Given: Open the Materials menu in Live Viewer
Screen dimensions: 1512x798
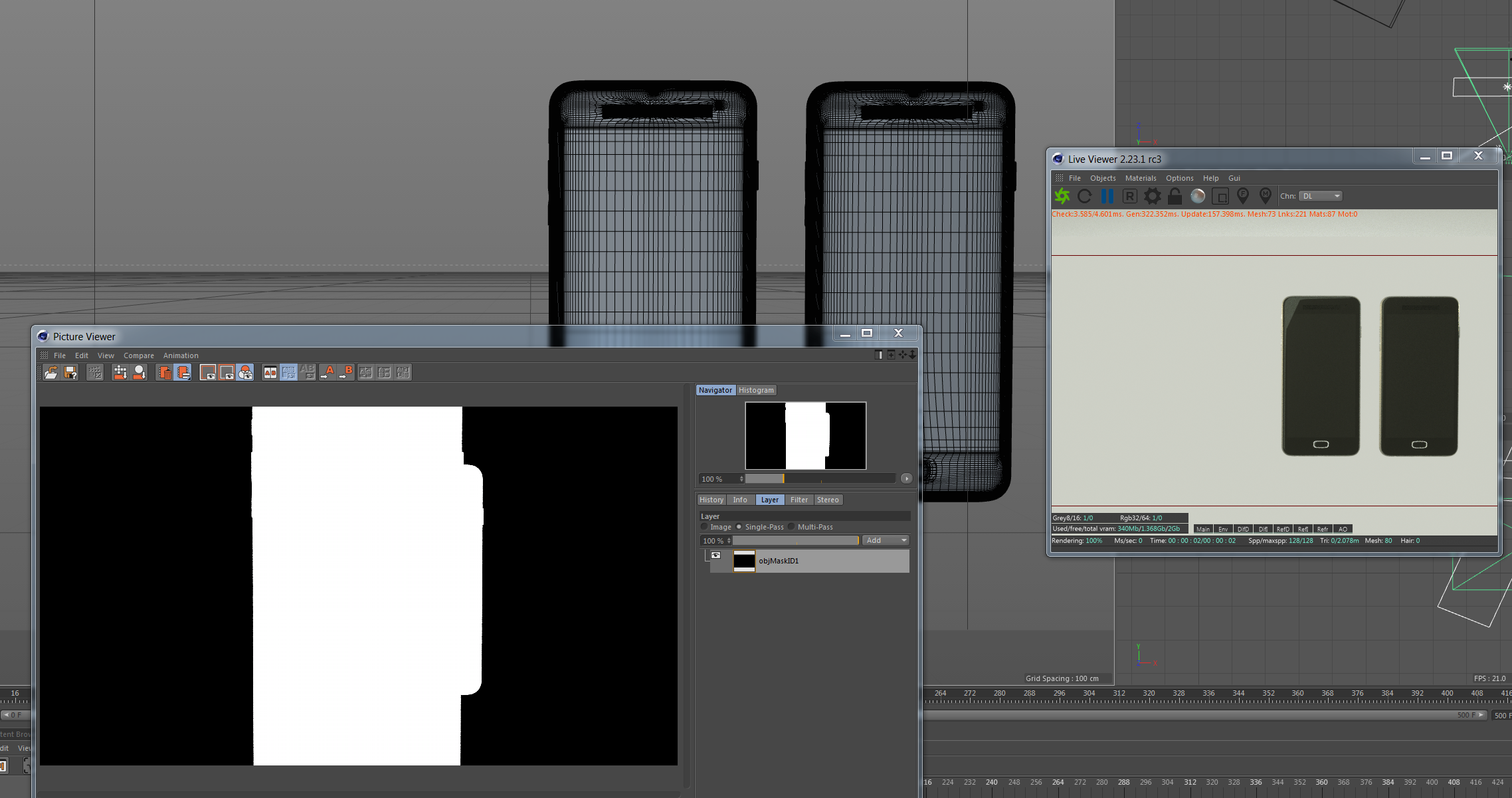Looking at the screenshot, I should tap(1140, 178).
